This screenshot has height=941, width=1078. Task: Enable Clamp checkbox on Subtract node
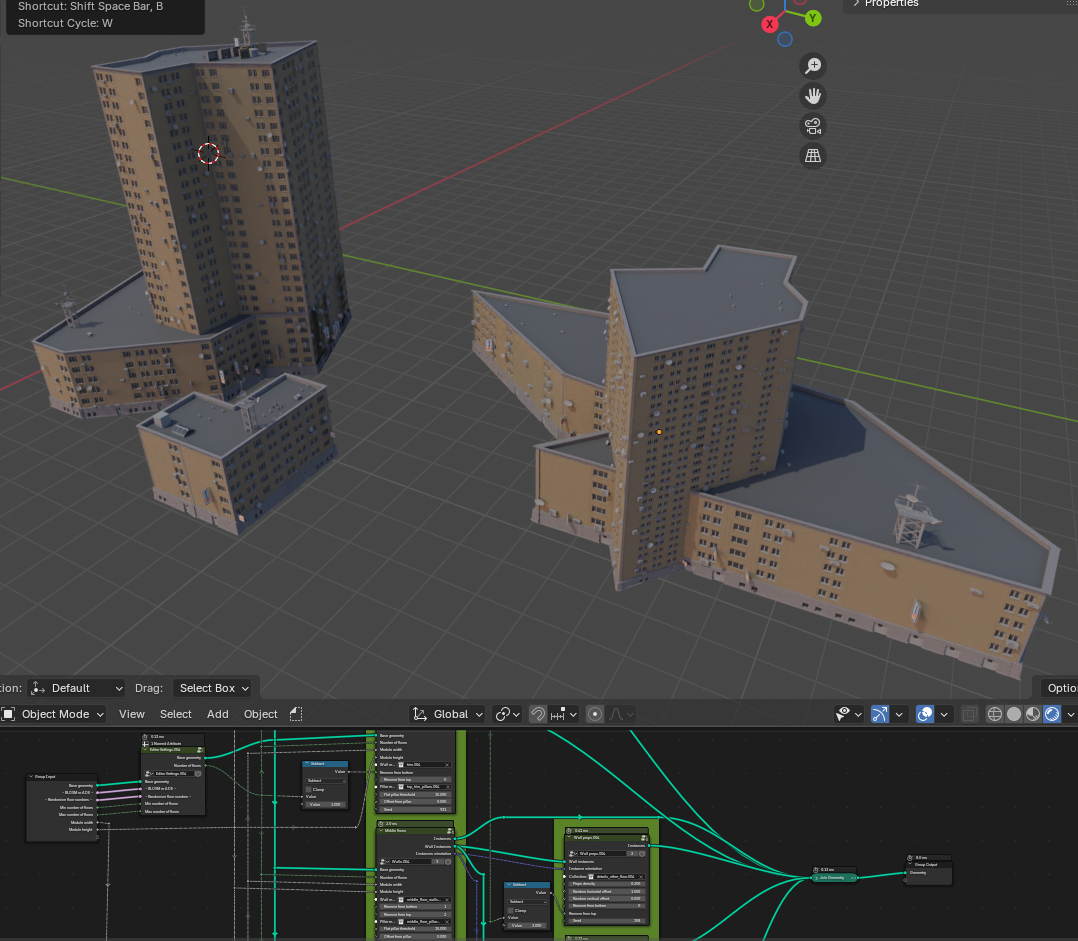point(310,789)
